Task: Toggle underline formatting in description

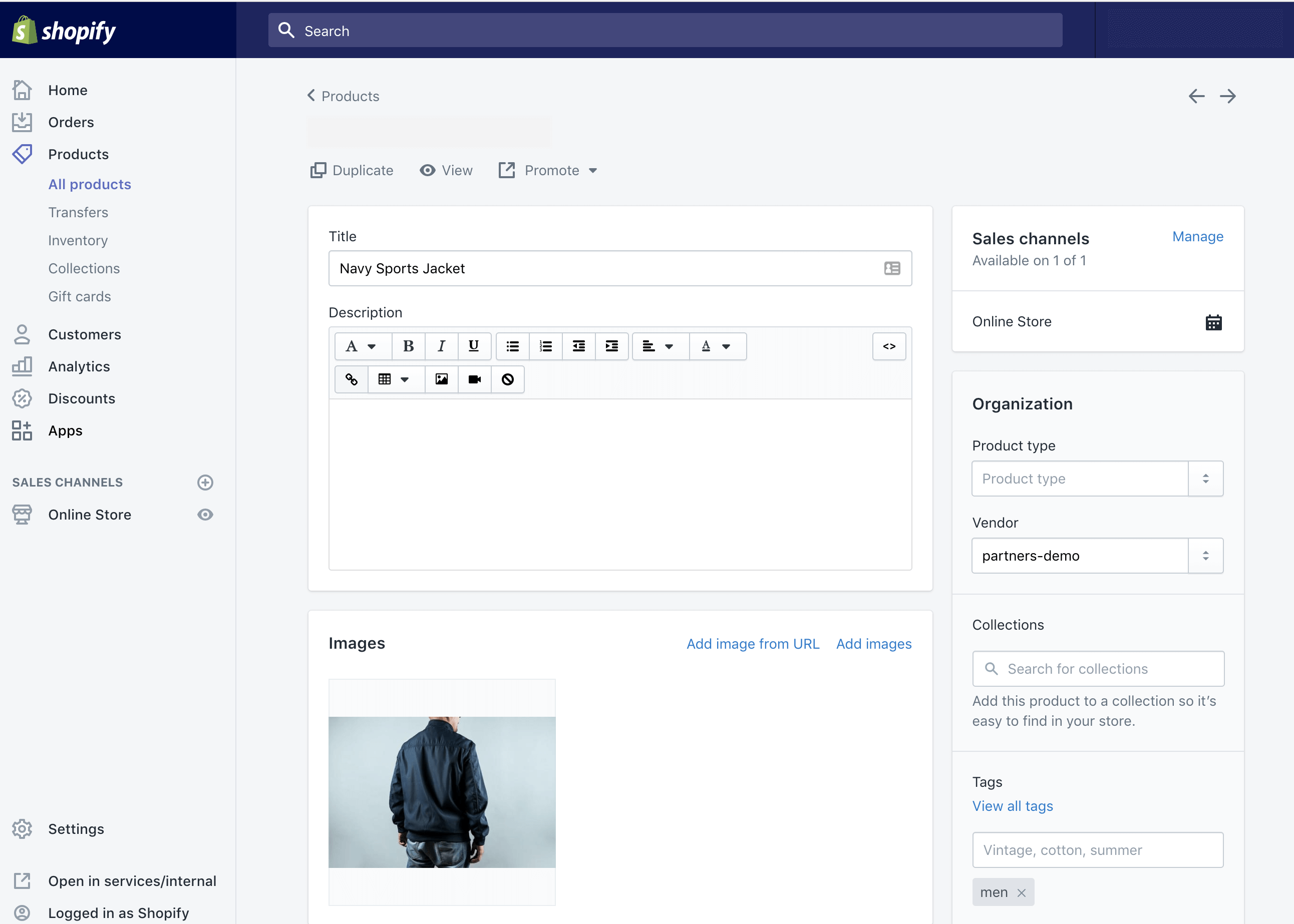Action: (x=474, y=346)
